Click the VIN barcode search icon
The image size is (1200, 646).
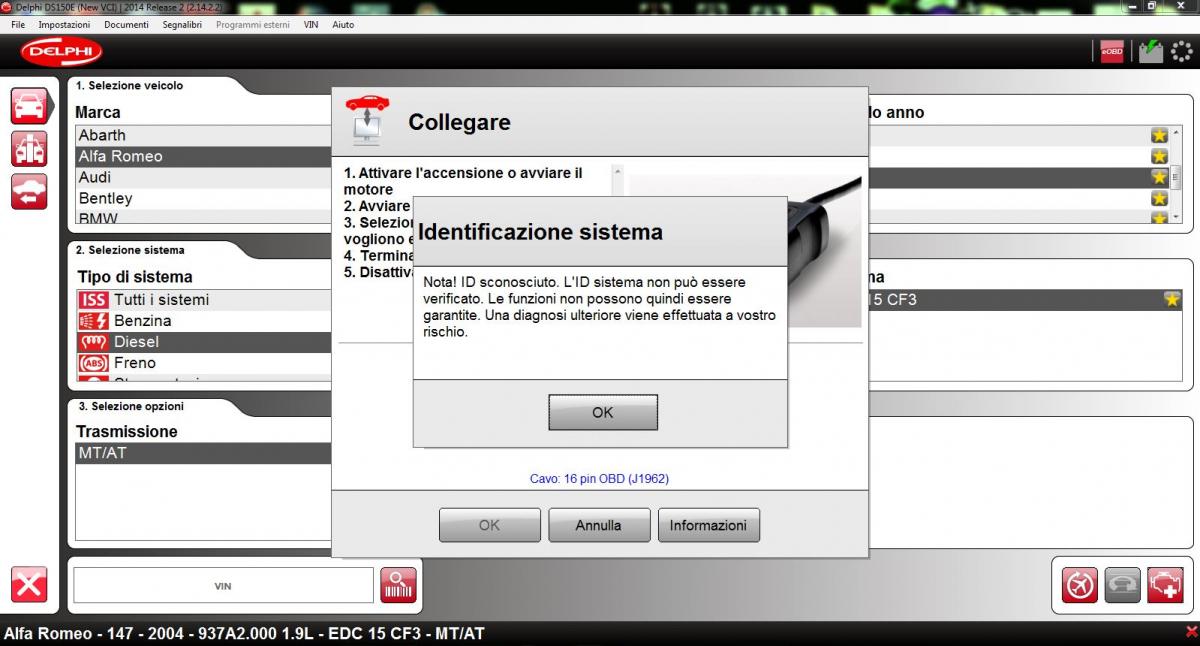click(398, 584)
